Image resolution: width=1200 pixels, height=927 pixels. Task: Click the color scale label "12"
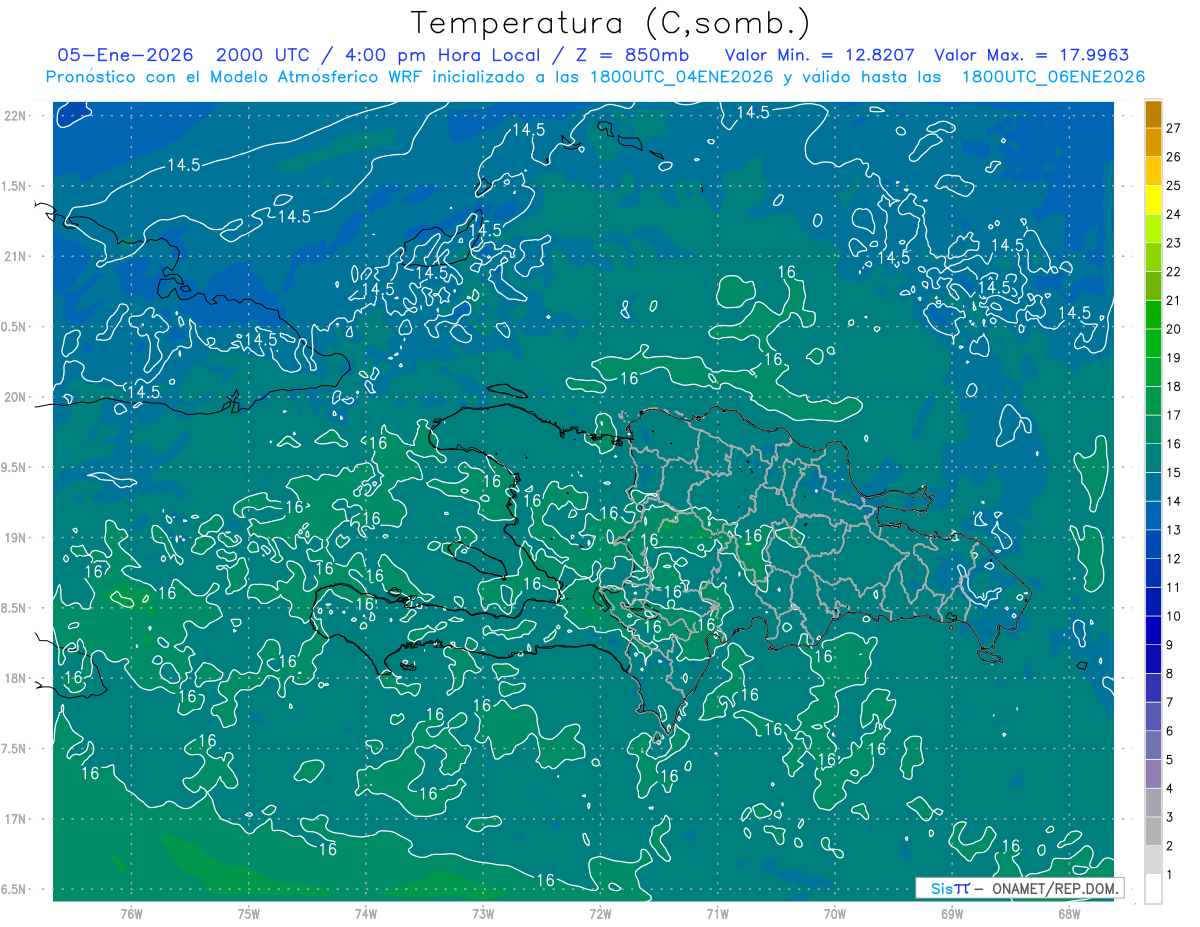point(1173,558)
